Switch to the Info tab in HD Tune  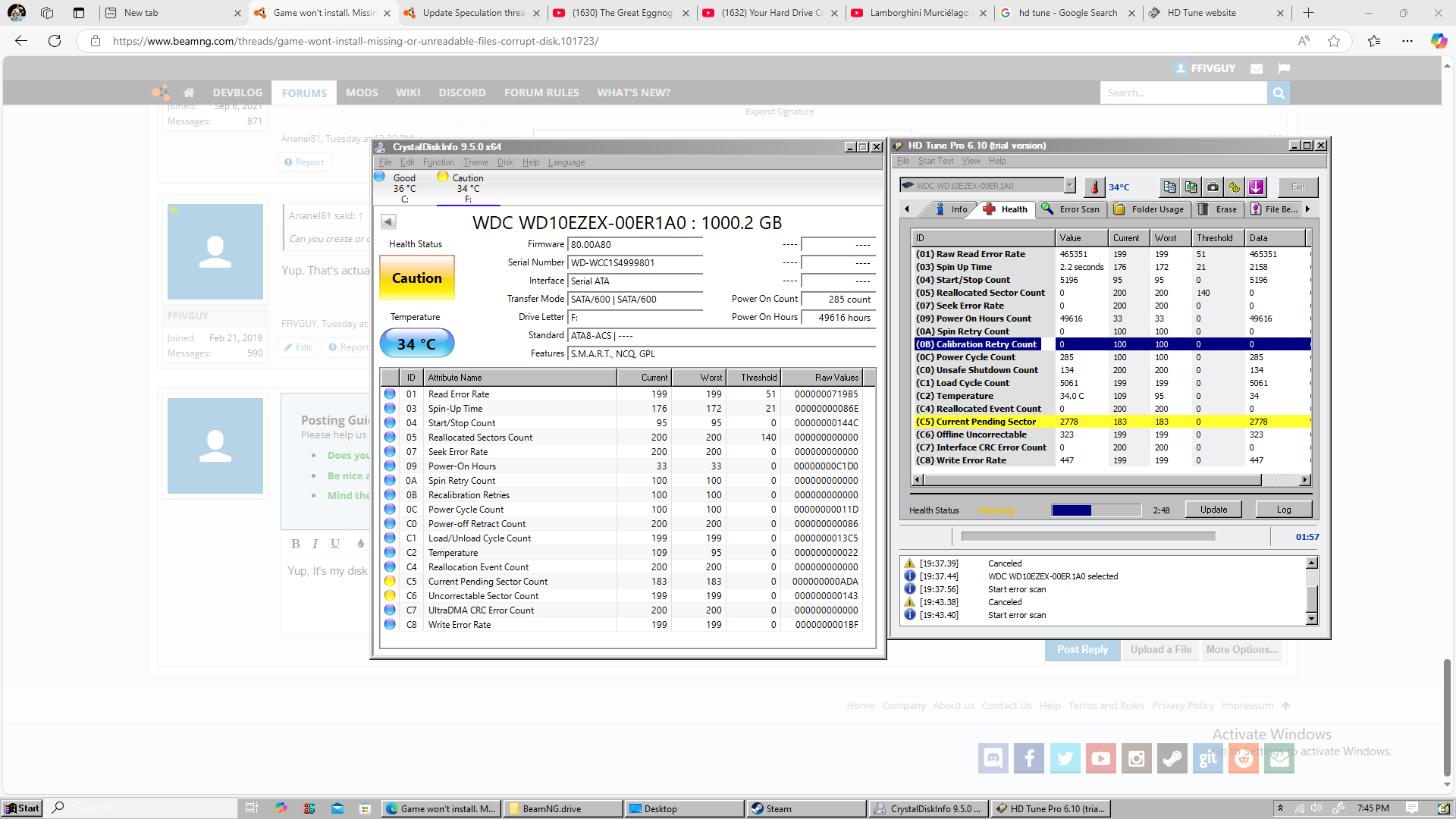point(951,209)
